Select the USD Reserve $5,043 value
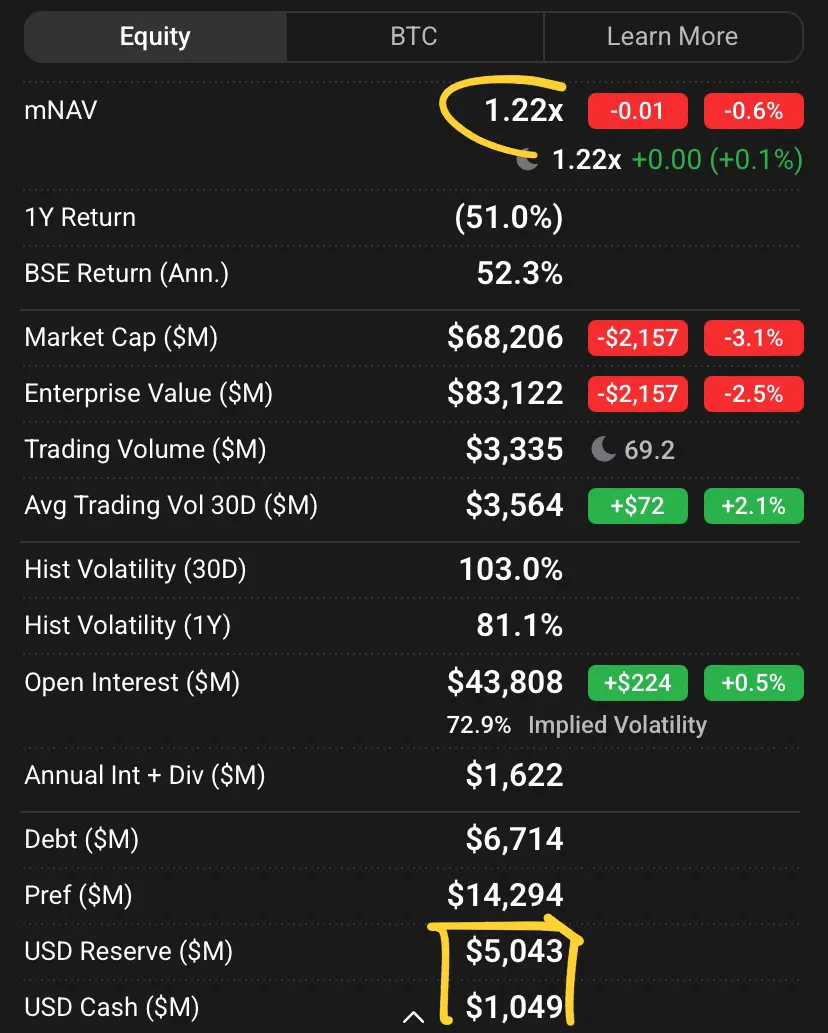 (x=514, y=951)
